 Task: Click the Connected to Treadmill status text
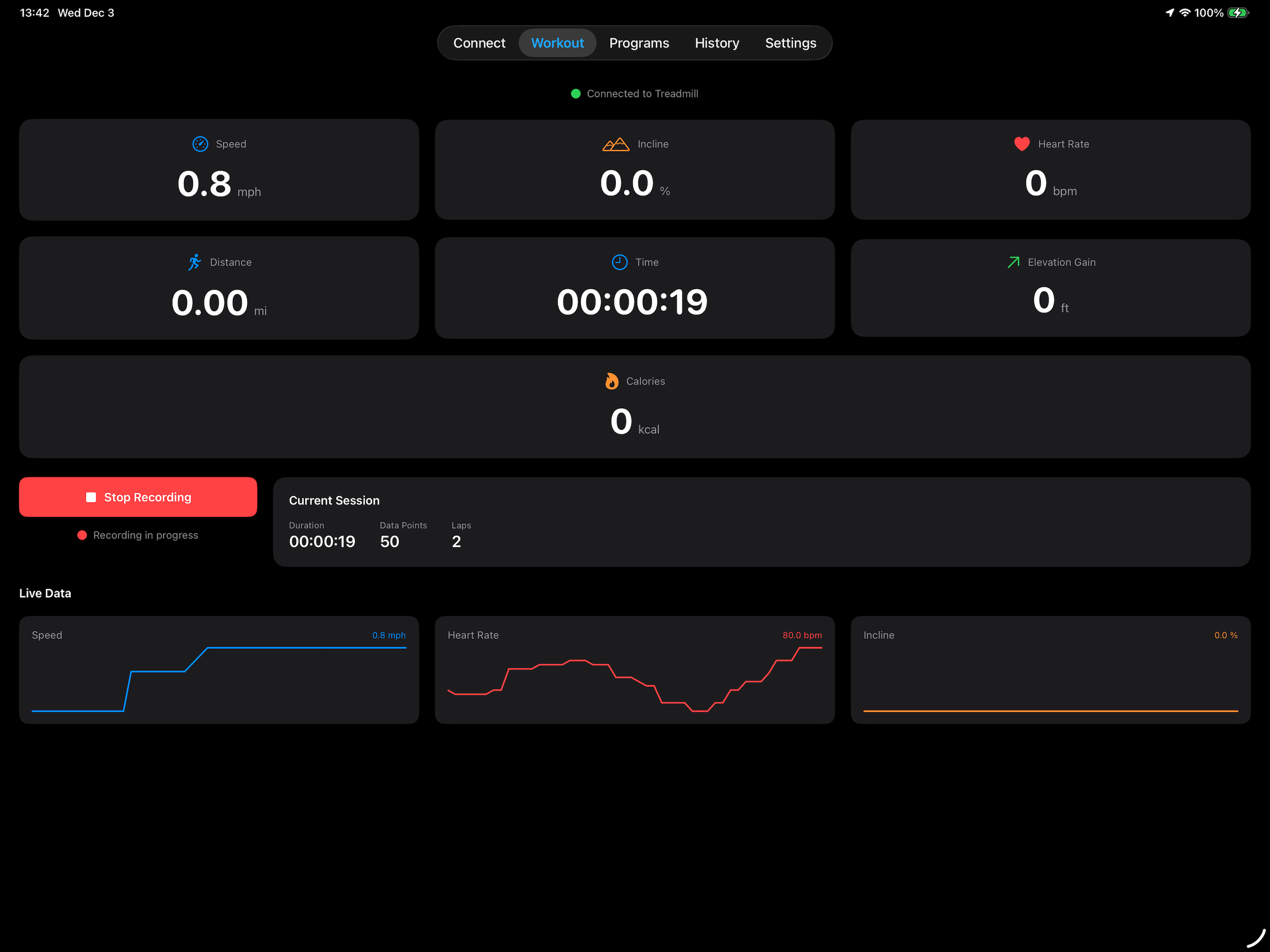point(642,93)
